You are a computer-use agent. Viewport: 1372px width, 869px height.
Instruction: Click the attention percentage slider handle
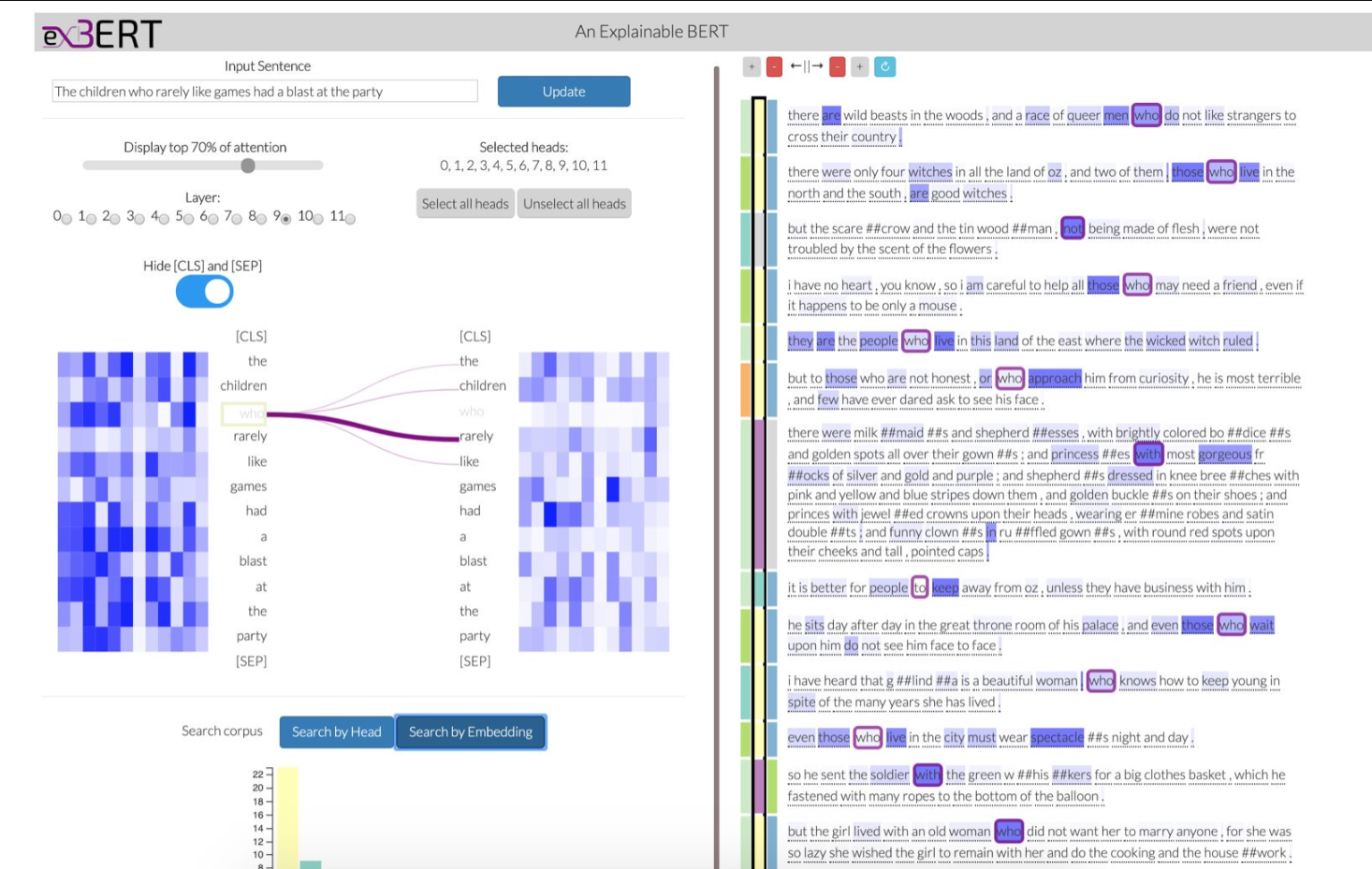[248, 166]
